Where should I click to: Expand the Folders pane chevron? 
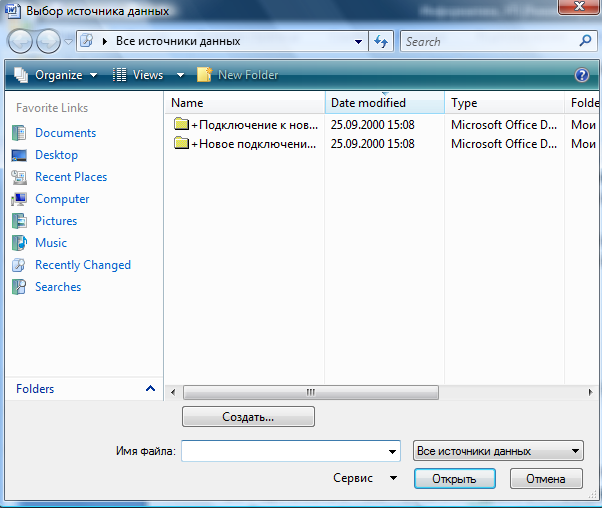[150, 389]
